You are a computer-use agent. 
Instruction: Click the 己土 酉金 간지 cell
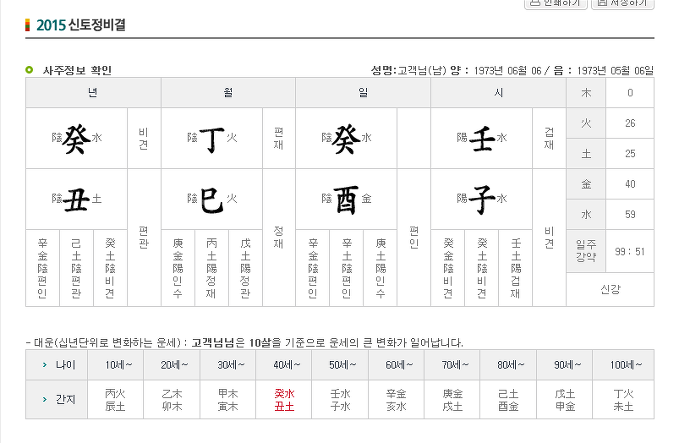click(508, 400)
